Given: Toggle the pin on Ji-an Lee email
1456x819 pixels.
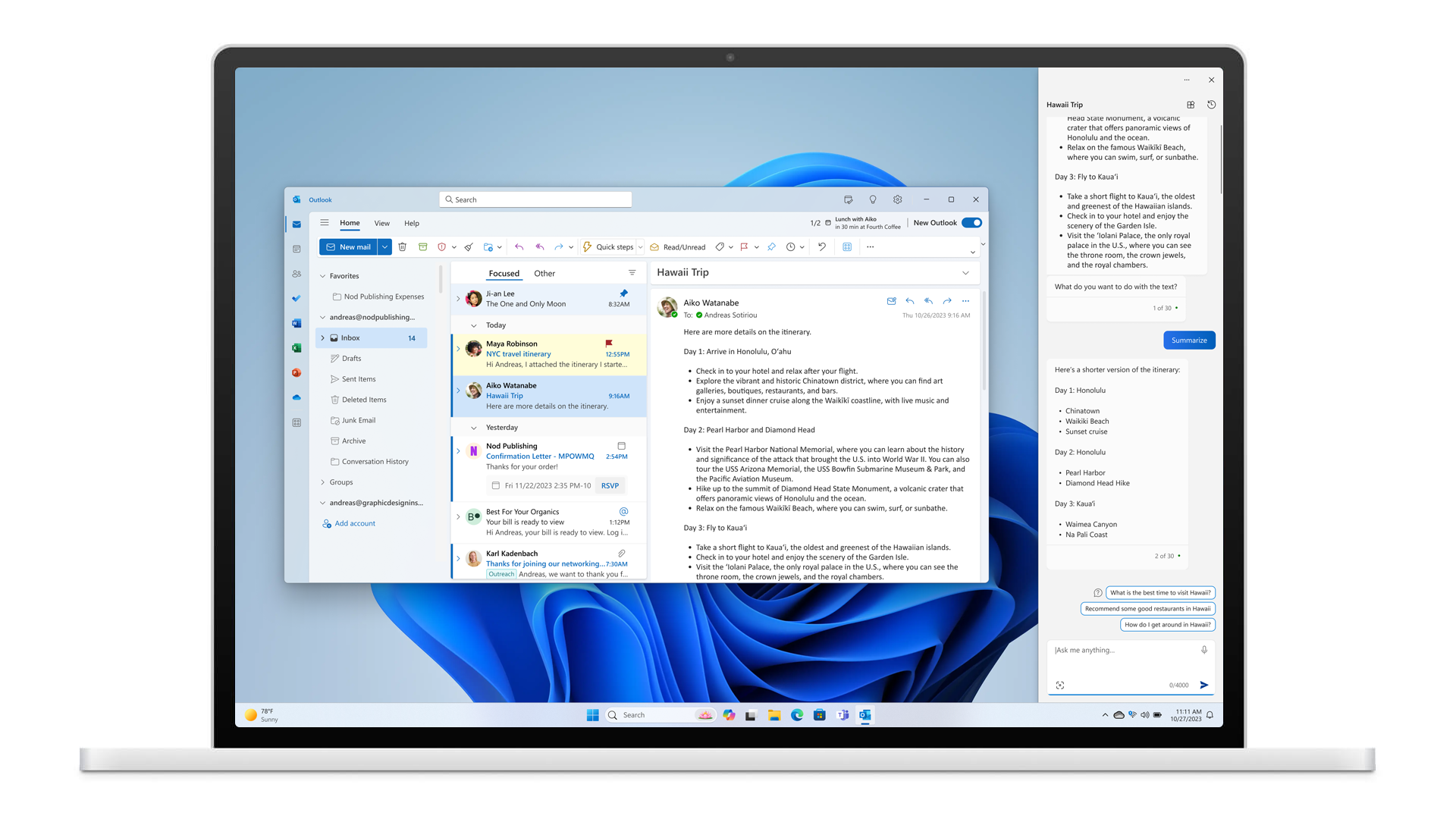Looking at the screenshot, I should (624, 293).
